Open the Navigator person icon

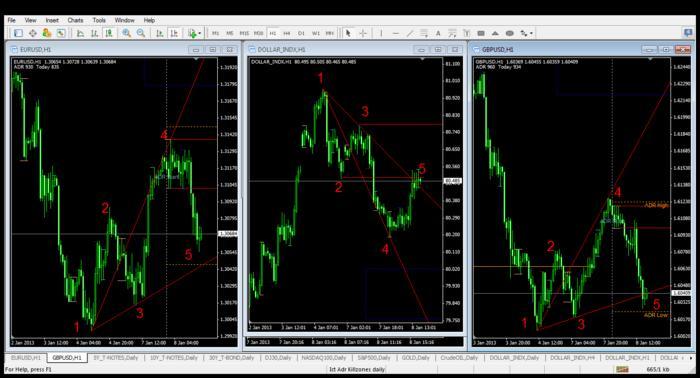coord(46,33)
